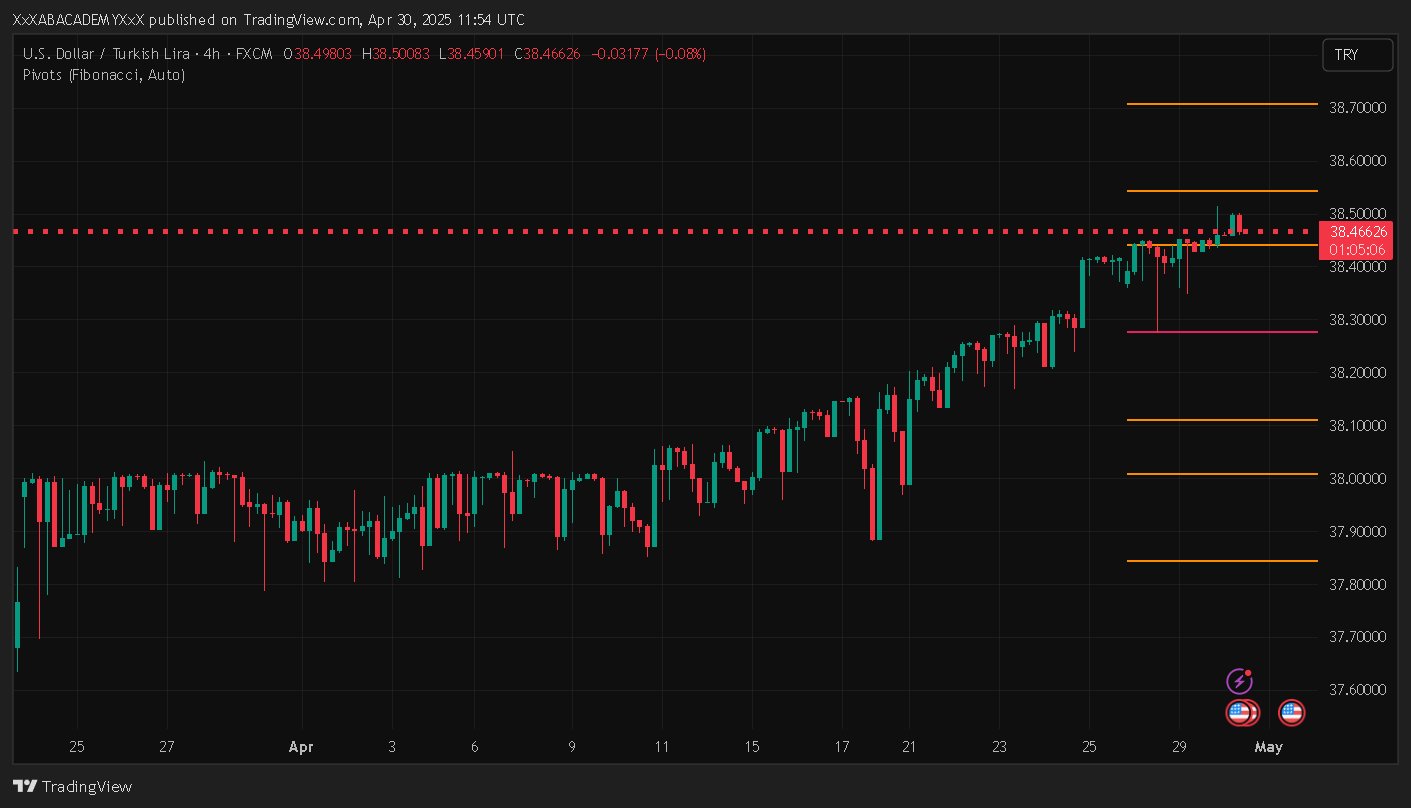The height and width of the screenshot is (808, 1411).
Task: Click the TradingView logo at bottom left
Action: point(72,787)
